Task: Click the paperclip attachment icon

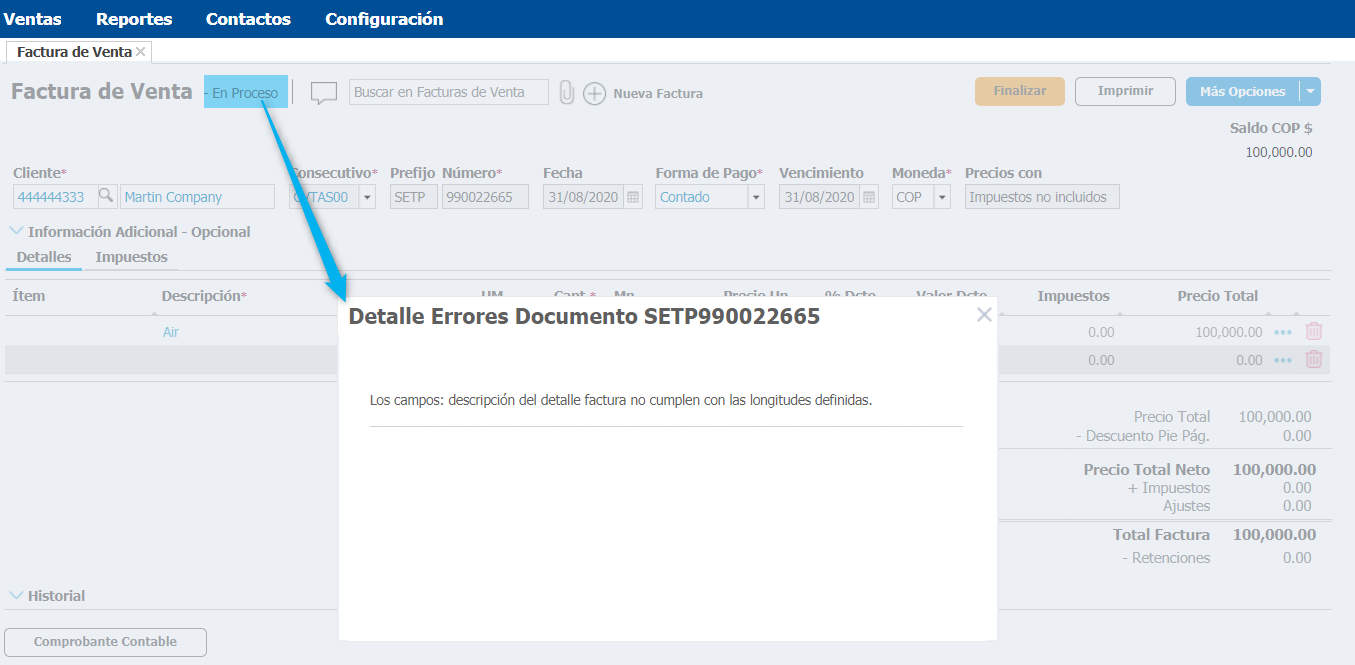Action: click(566, 93)
